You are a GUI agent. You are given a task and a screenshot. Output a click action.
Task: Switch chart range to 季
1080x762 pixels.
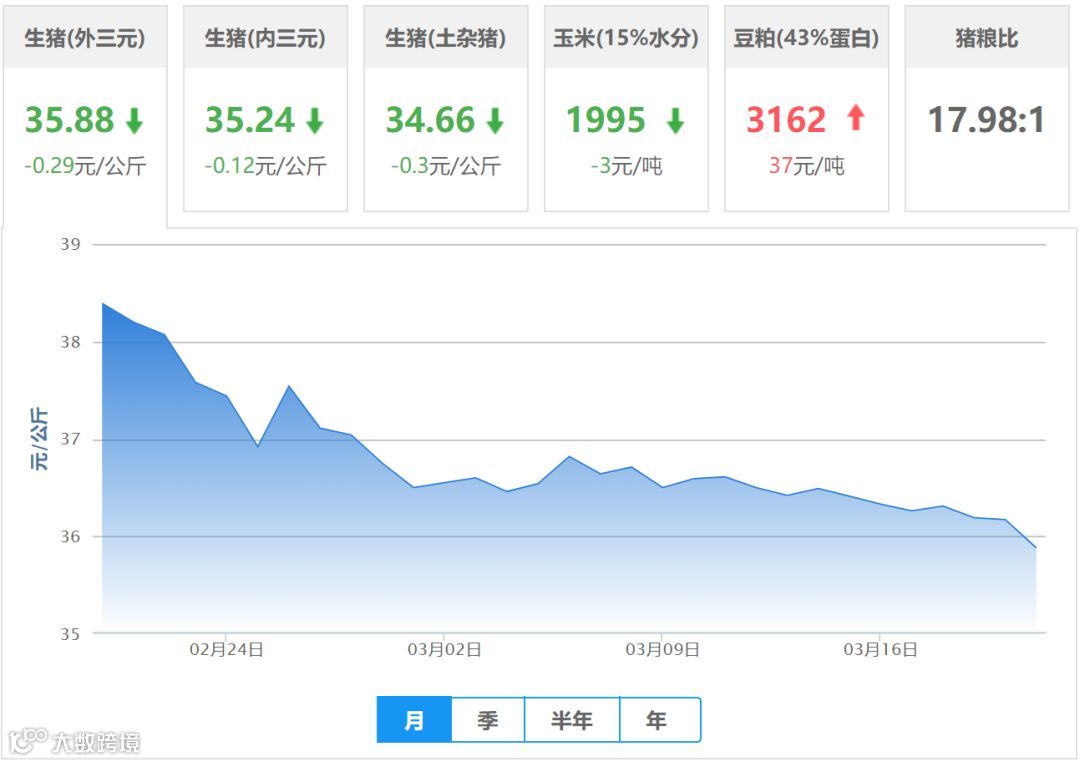click(488, 720)
